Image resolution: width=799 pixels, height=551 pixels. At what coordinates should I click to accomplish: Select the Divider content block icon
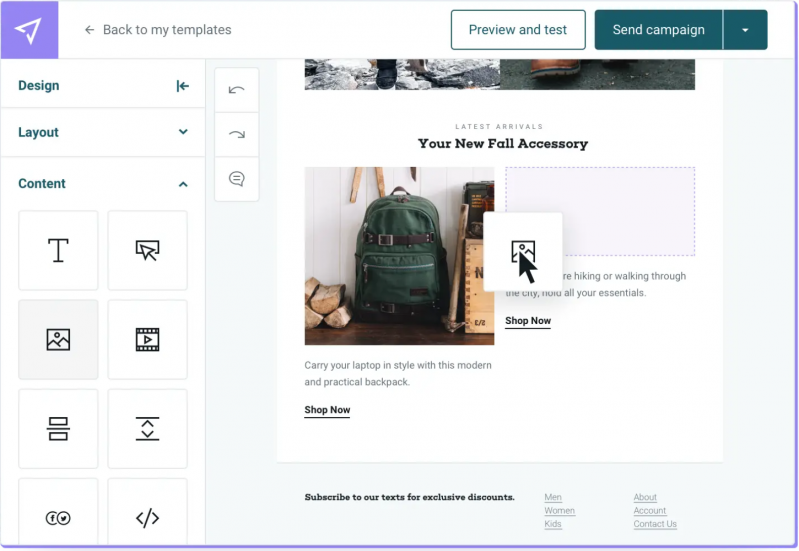coord(58,428)
